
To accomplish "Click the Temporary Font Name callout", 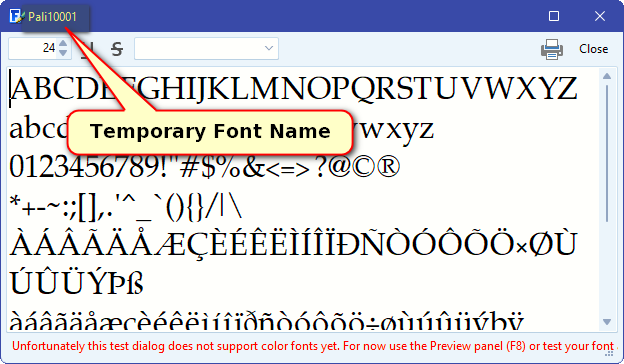I will pyautogui.click(x=210, y=132).
